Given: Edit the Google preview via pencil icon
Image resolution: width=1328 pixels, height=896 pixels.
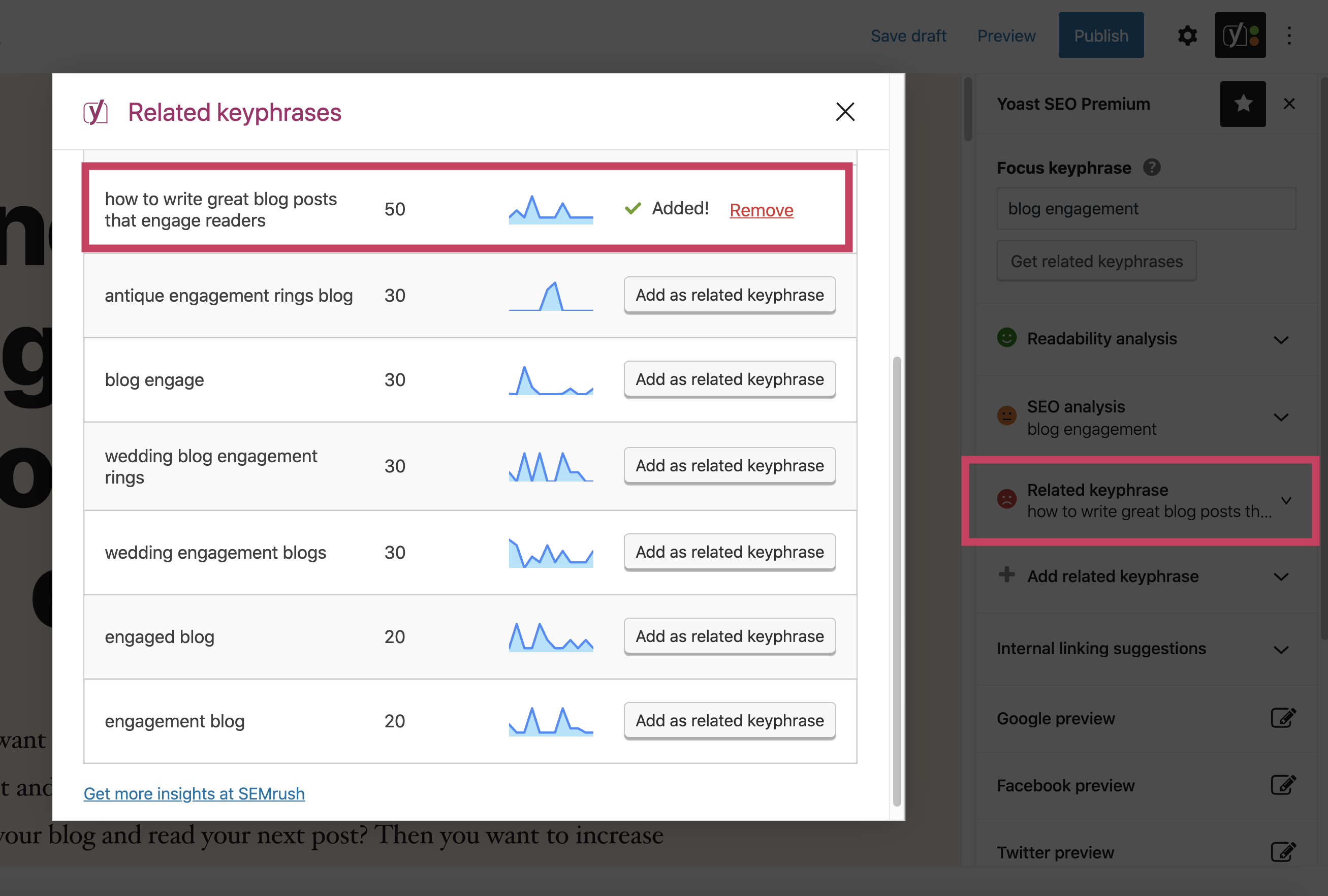Looking at the screenshot, I should click(x=1283, y=718).
